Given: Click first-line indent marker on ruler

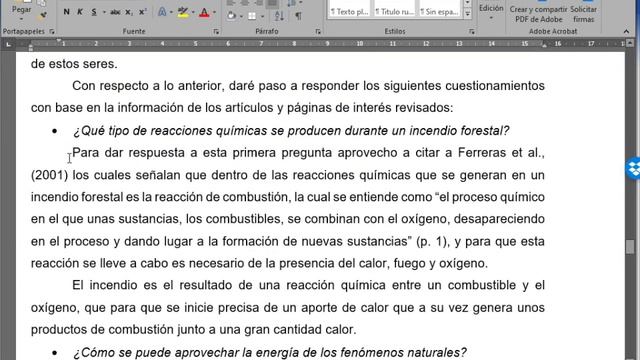Looking at the screenshot, I should coord(59,40).
